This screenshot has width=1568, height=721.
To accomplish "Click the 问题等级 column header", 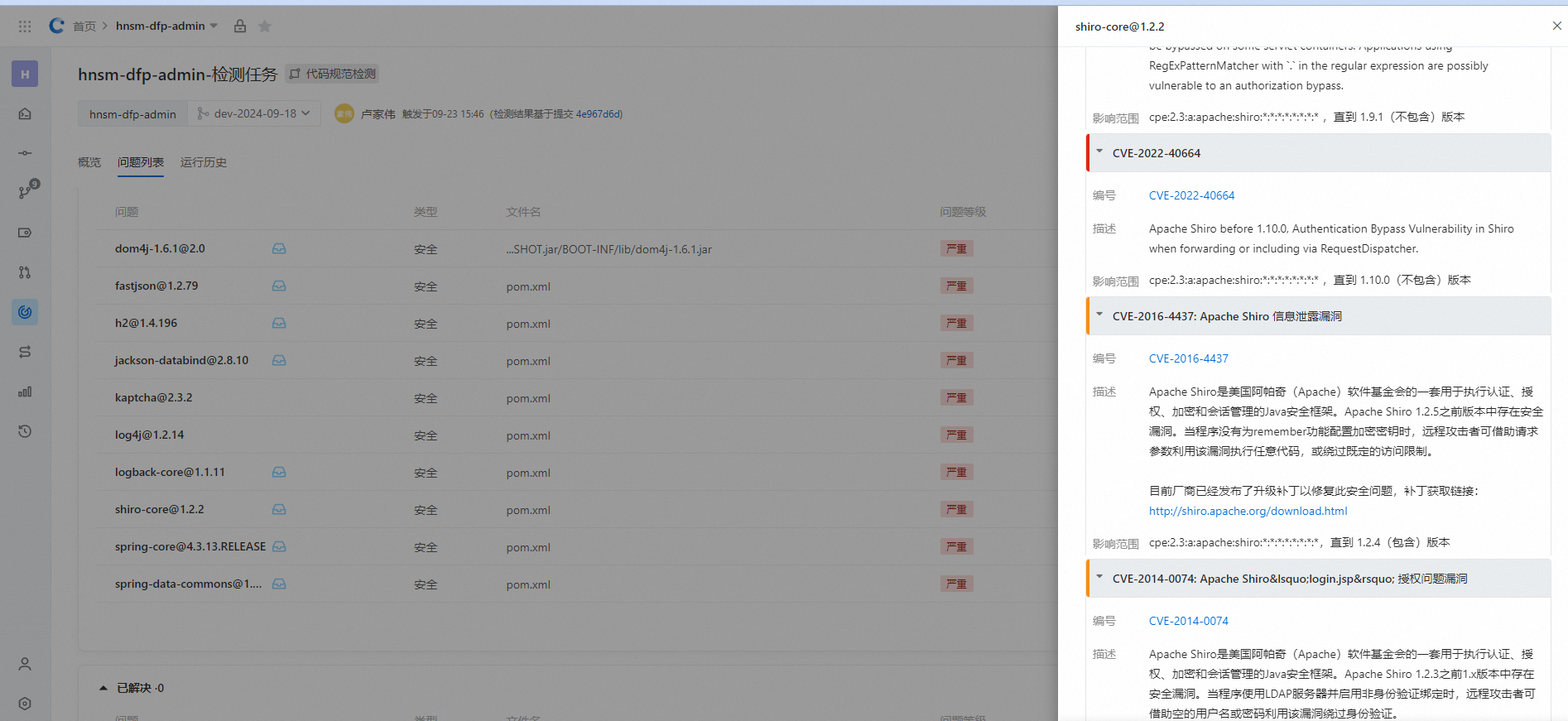I will [963, 212].
